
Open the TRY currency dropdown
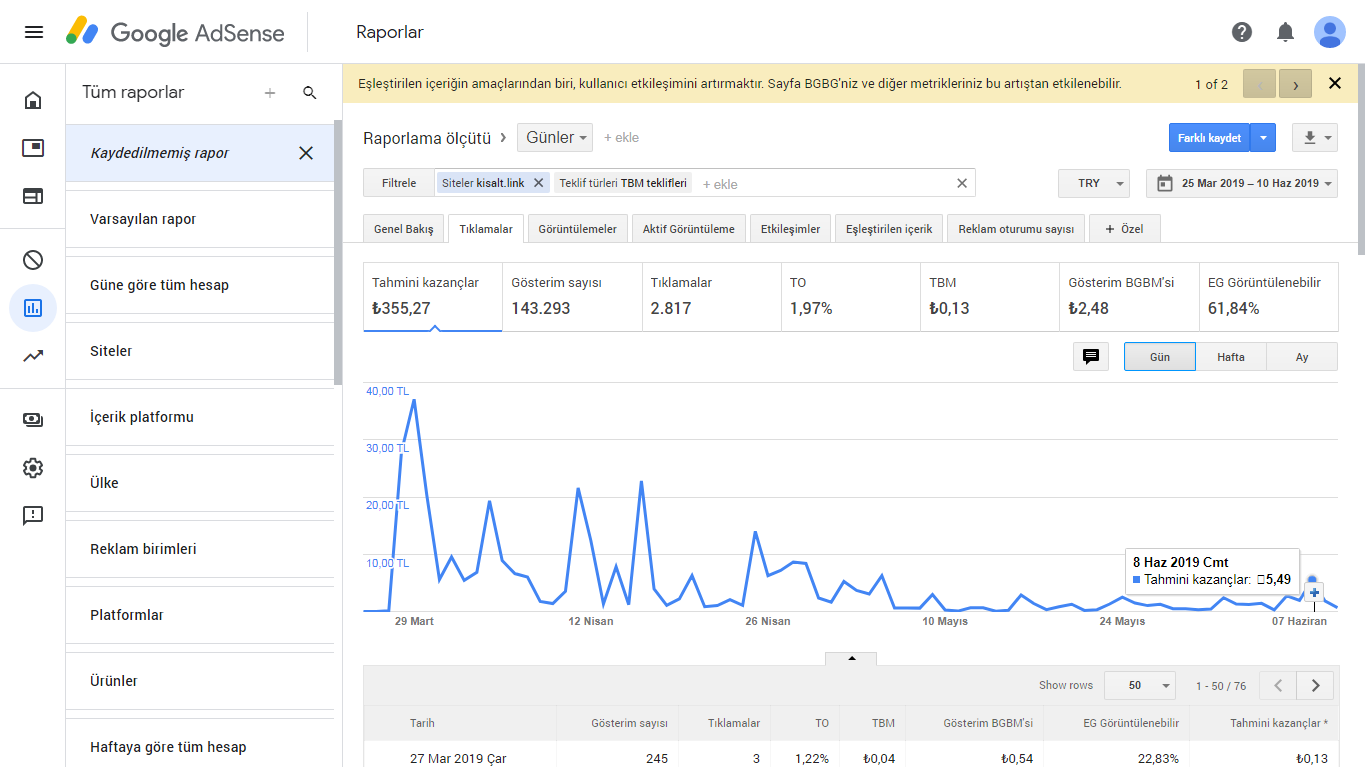[x=1094, y=183]
